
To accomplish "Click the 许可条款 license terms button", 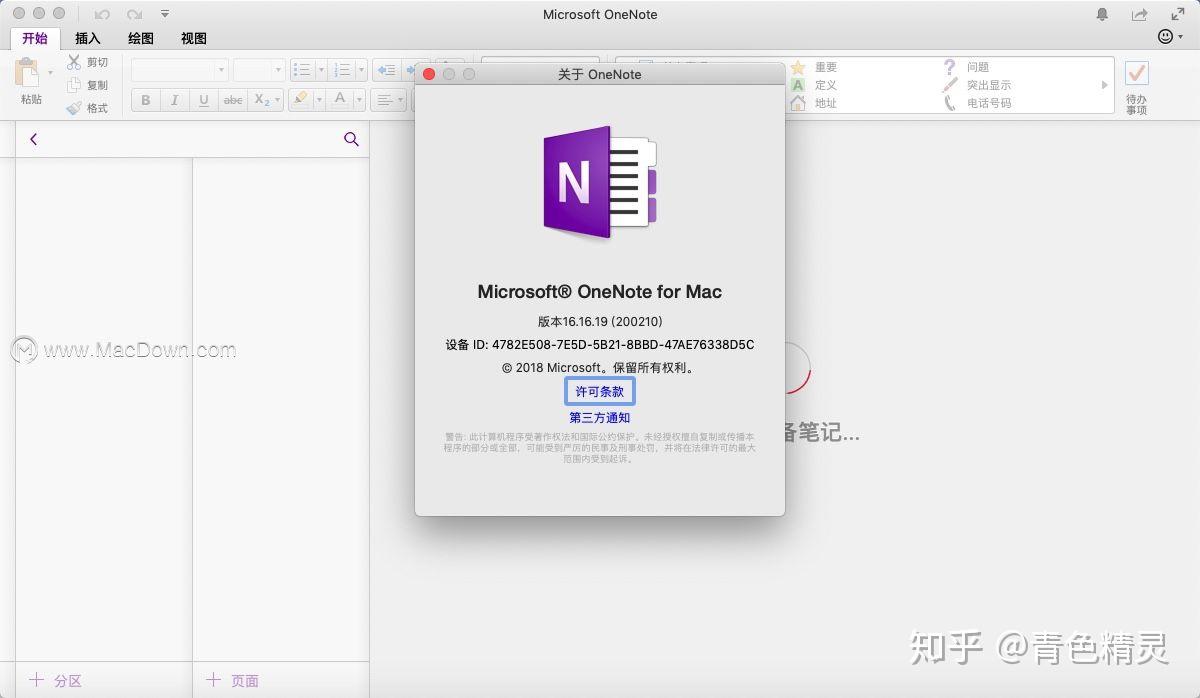I will (x=599, y=391).
